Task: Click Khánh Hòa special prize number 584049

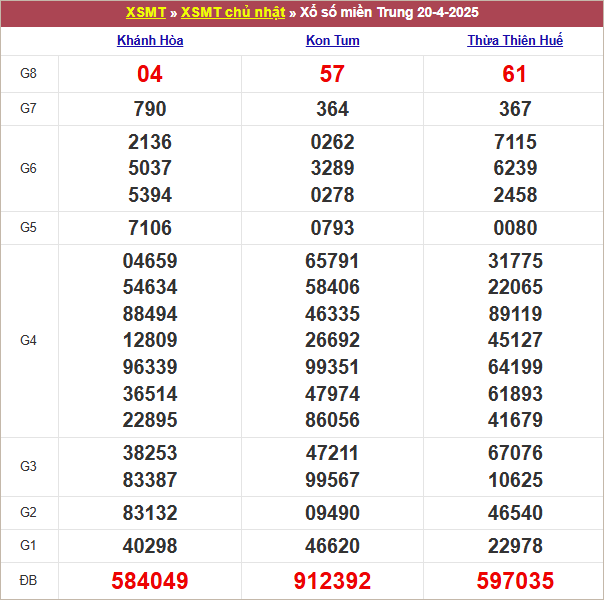Action: click(150, 580)
